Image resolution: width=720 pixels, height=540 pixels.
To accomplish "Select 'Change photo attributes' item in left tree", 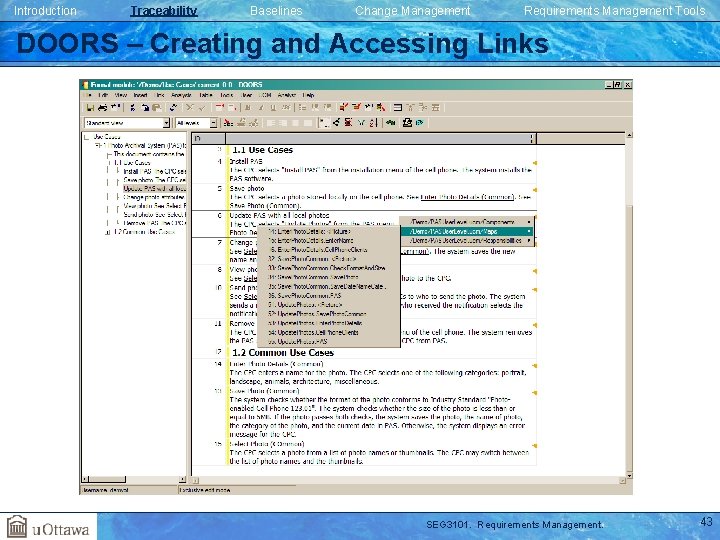I will 154,197.
